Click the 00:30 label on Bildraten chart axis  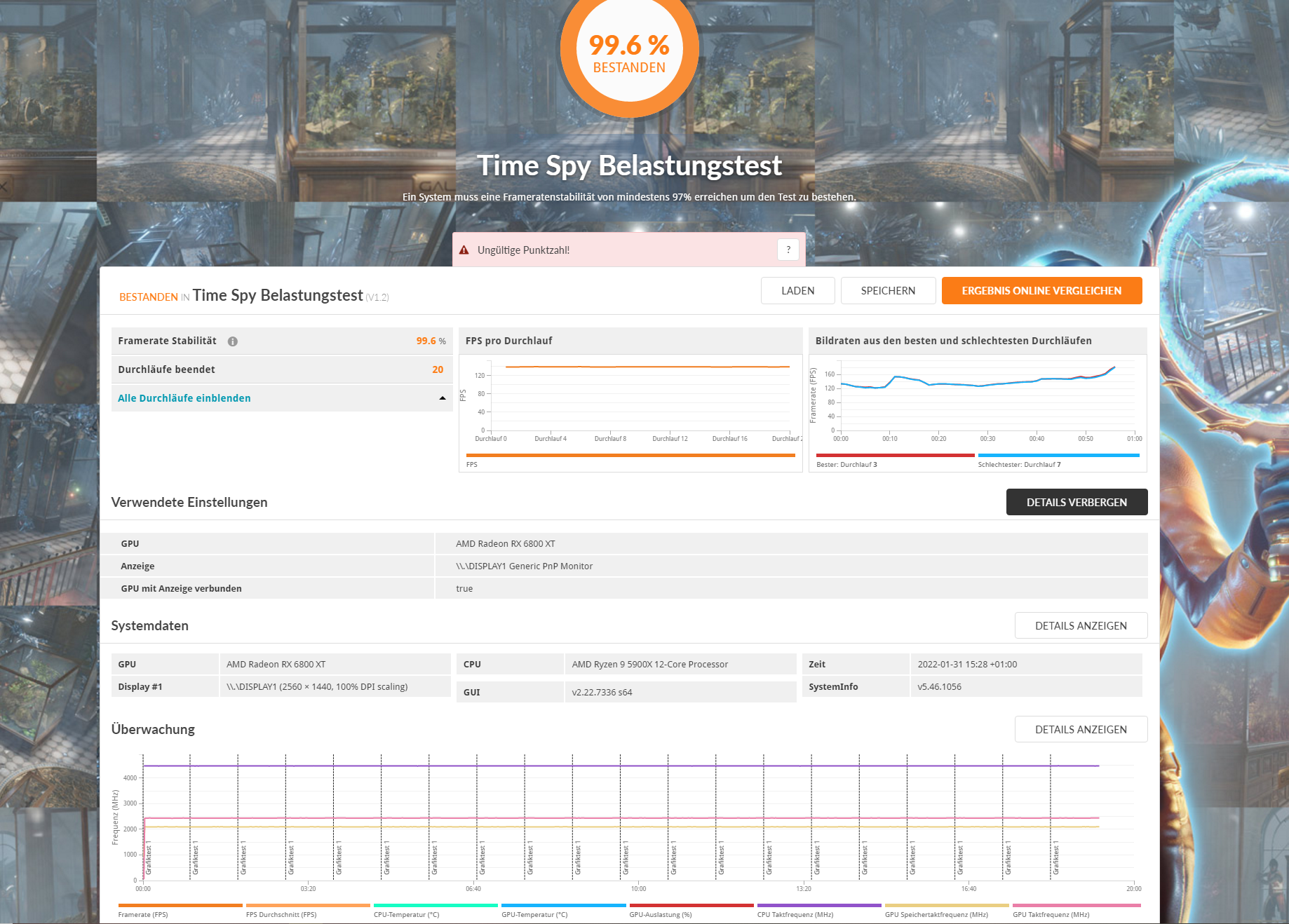coord(987,439)
